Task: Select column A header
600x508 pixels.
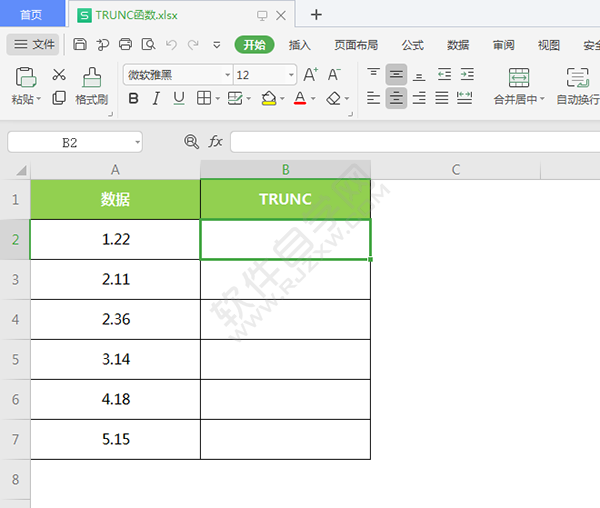Action: coord(115,169)
